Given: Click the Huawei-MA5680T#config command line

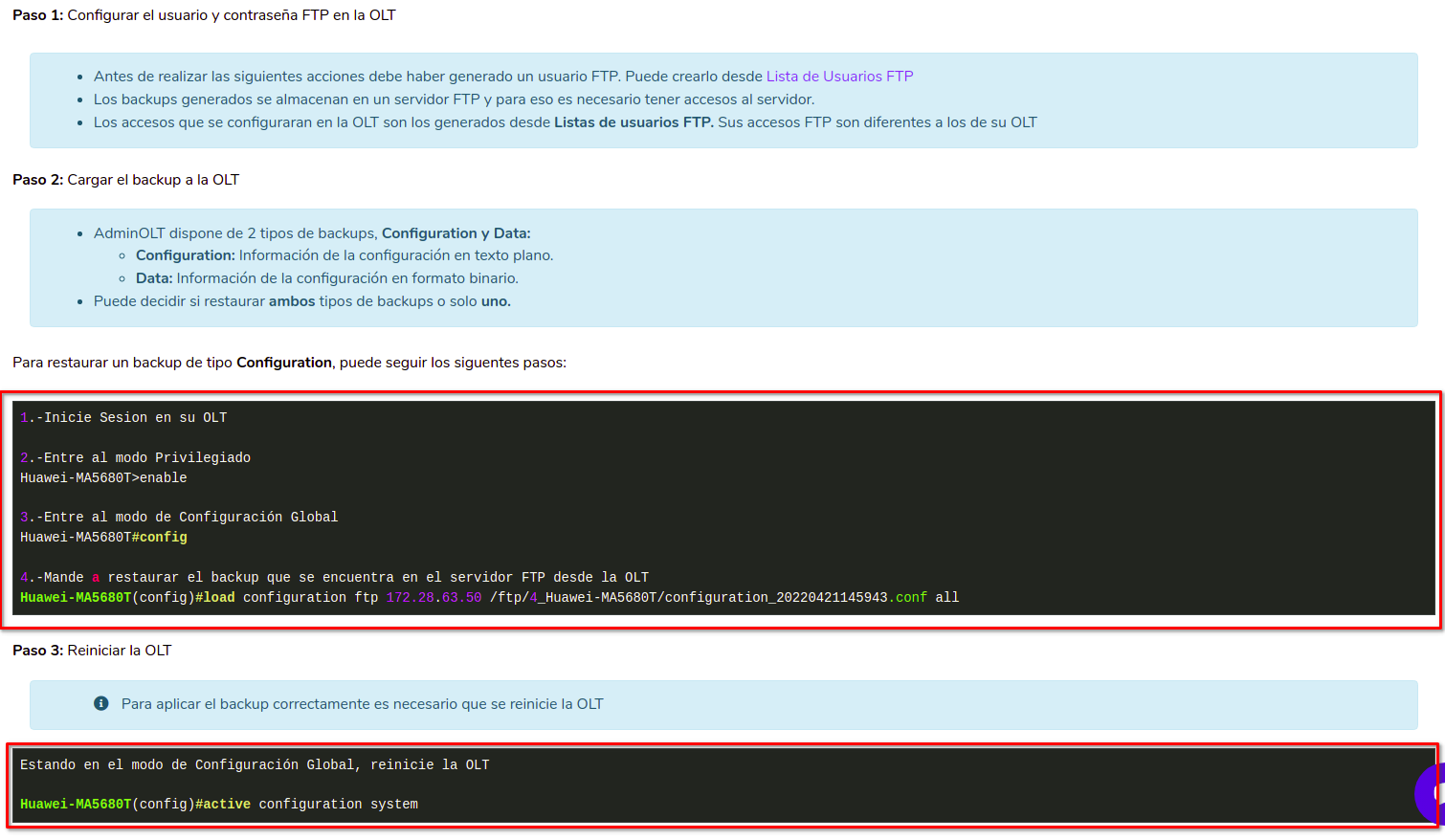Looking at the screenshot, I should [103, 538].
